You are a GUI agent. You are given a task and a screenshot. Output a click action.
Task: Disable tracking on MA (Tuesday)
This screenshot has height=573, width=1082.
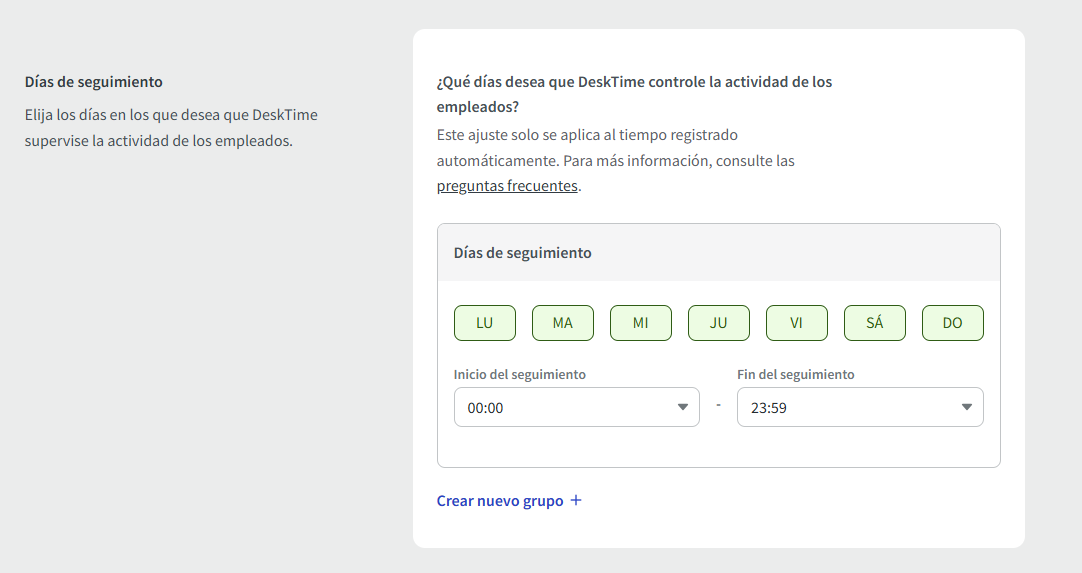pos(563,323)
